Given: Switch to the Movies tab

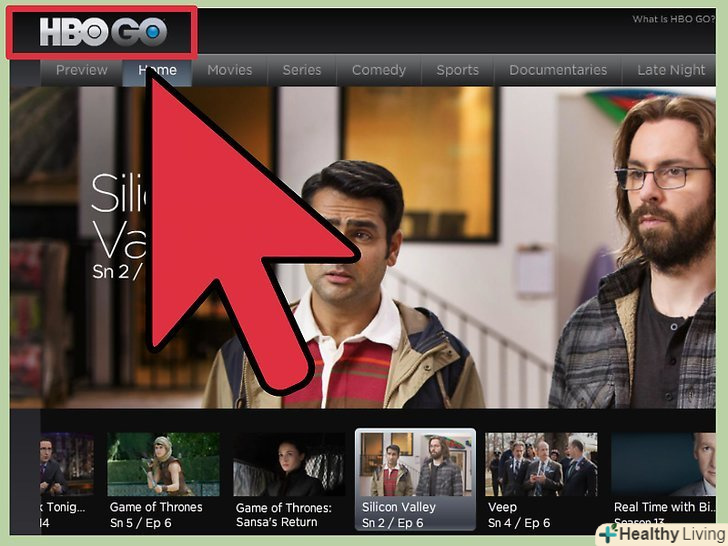Looking at the screenshot, I should (x=230, y=70).
